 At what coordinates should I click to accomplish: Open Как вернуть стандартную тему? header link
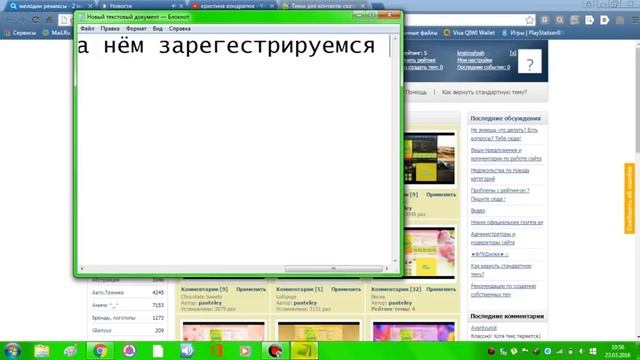tap(484, 92)
